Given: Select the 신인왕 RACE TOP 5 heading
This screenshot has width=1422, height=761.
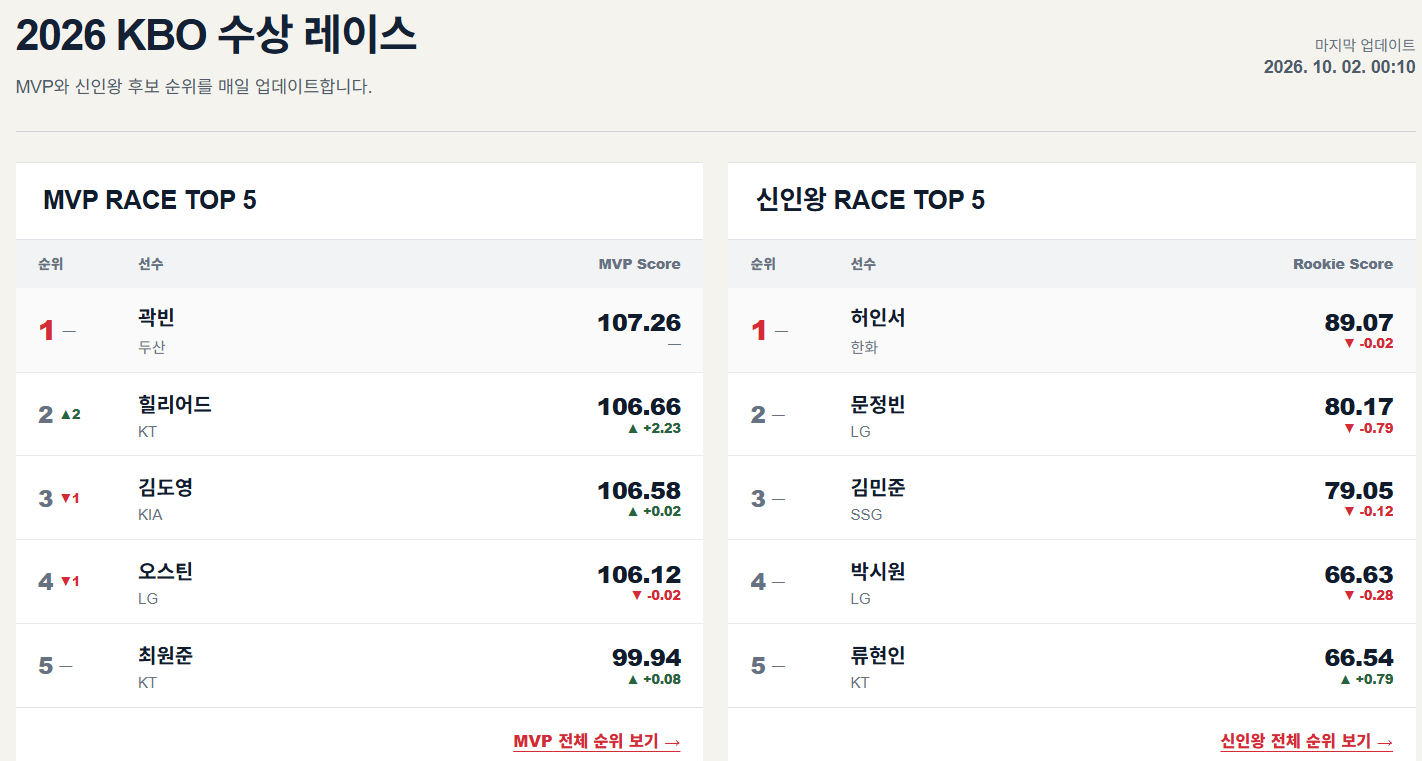Looking at the screenshot, I should [871, 200].
